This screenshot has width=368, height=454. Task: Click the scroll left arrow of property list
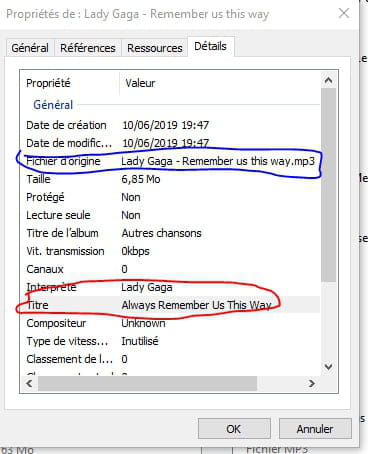(x=29, y=384)
